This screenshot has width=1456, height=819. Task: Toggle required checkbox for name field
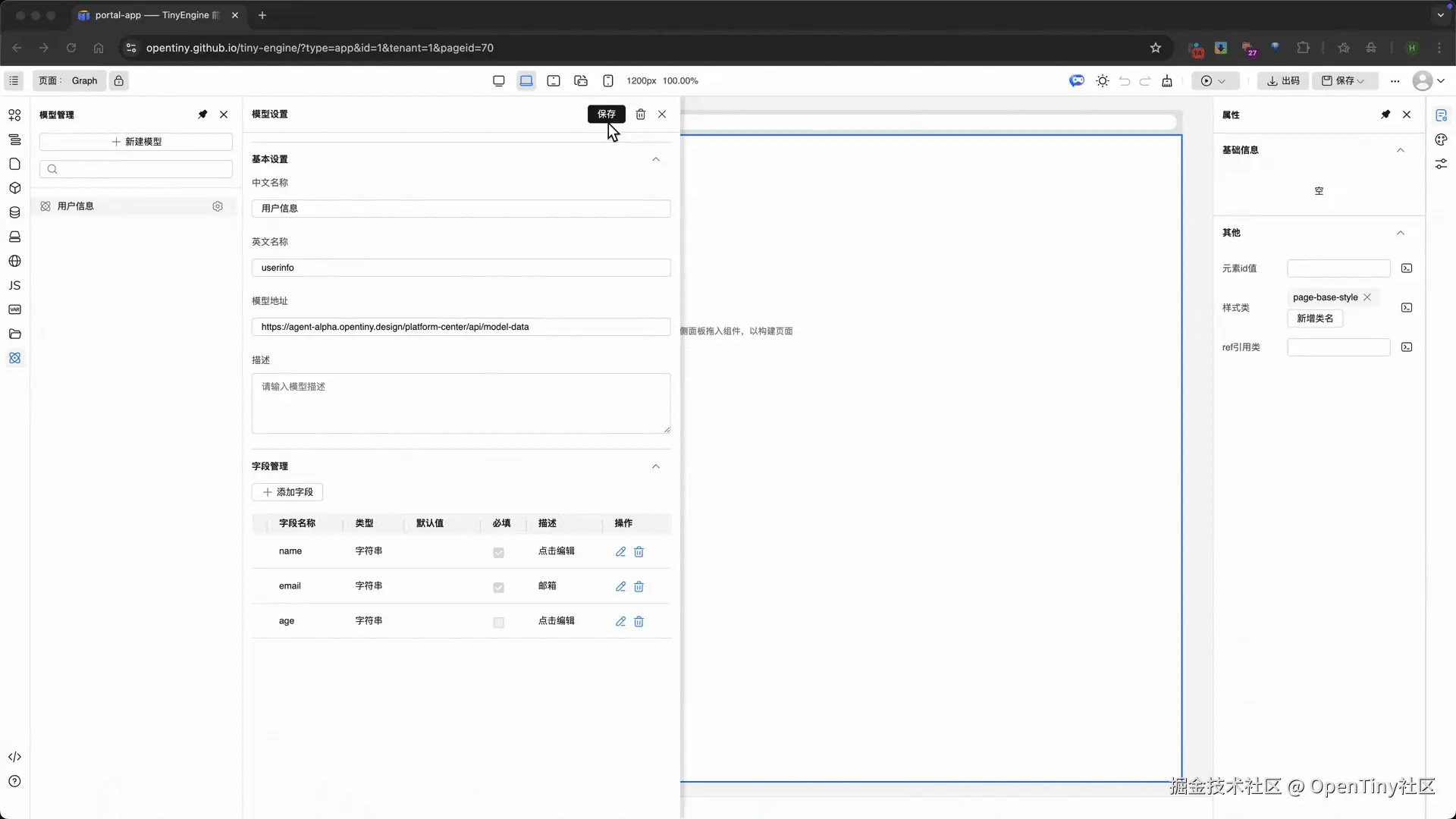click(498, 552)
